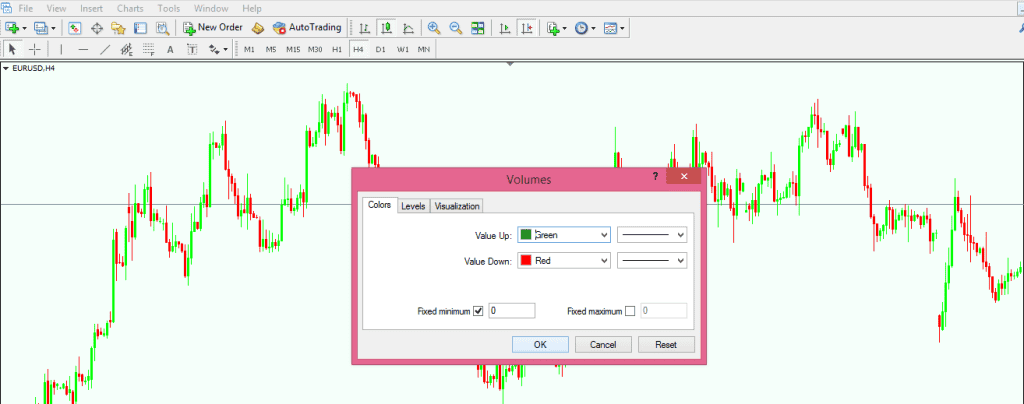Click the zoom out magnifier icon
The image size is (1024, 404).
point(456,28)
